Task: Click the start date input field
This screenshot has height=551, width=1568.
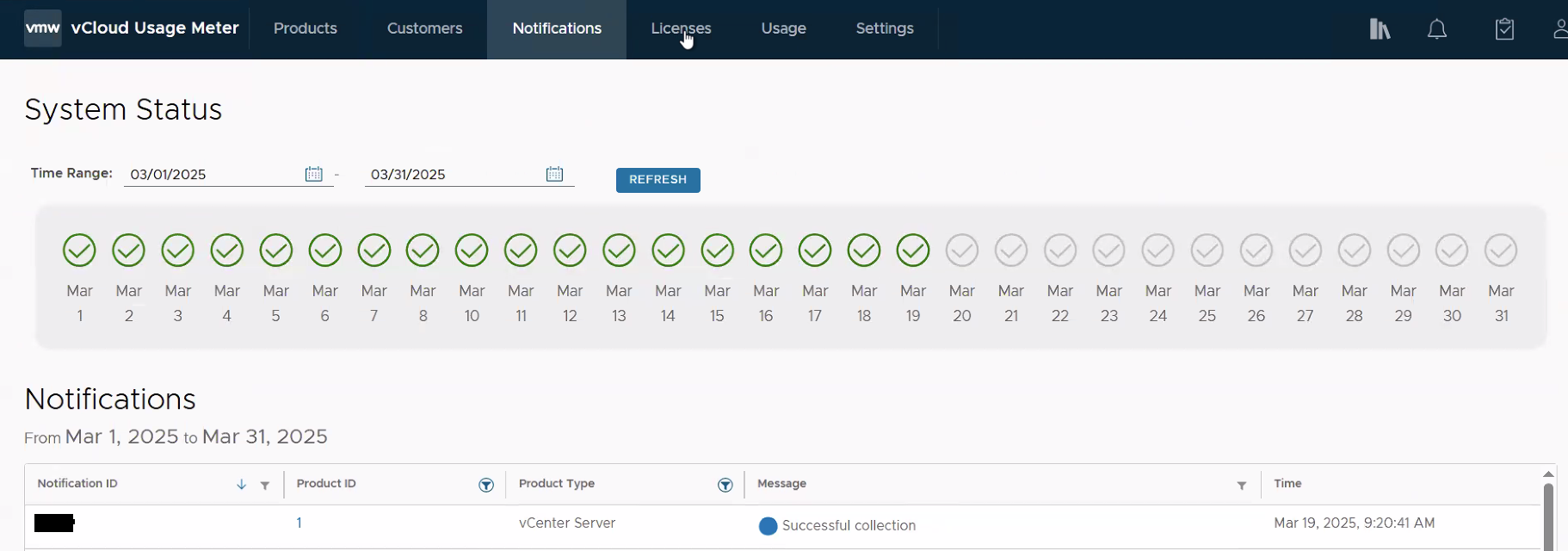Action: pos(211,174)
